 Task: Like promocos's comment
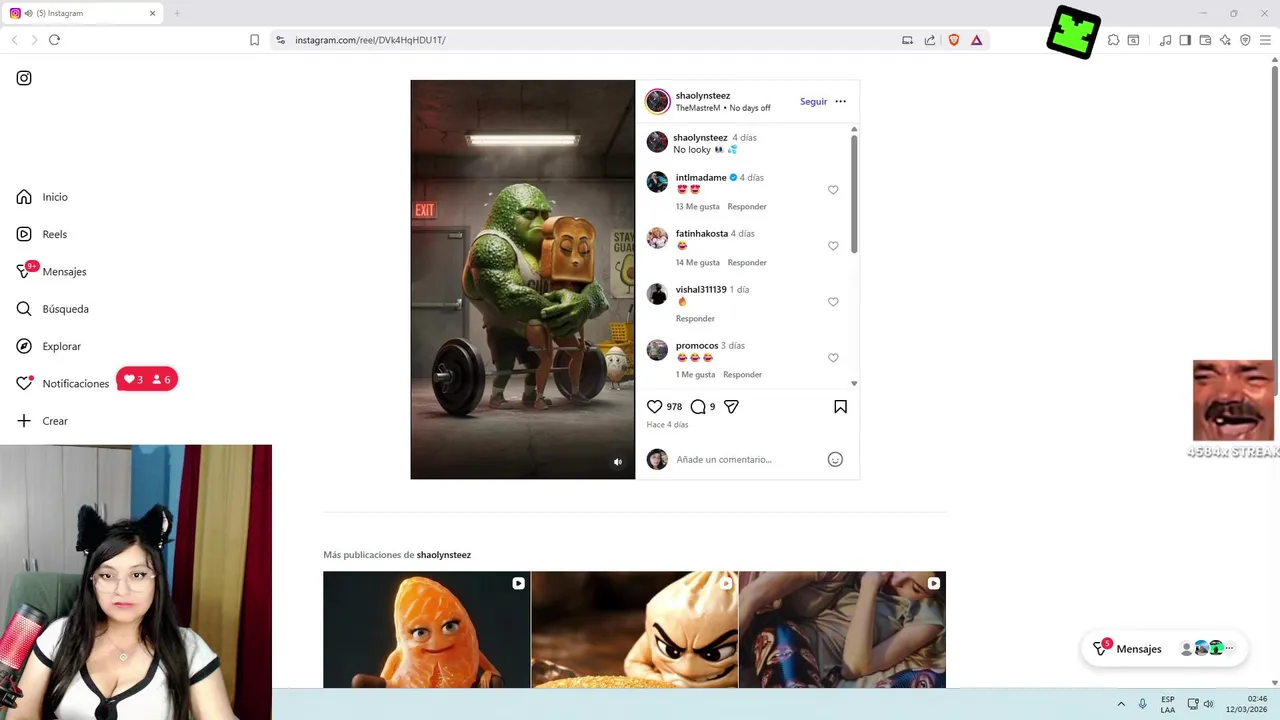pos(833,358)
